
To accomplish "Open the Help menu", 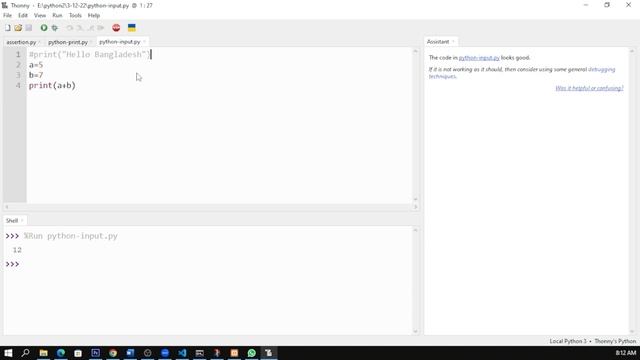I will 94,15.
